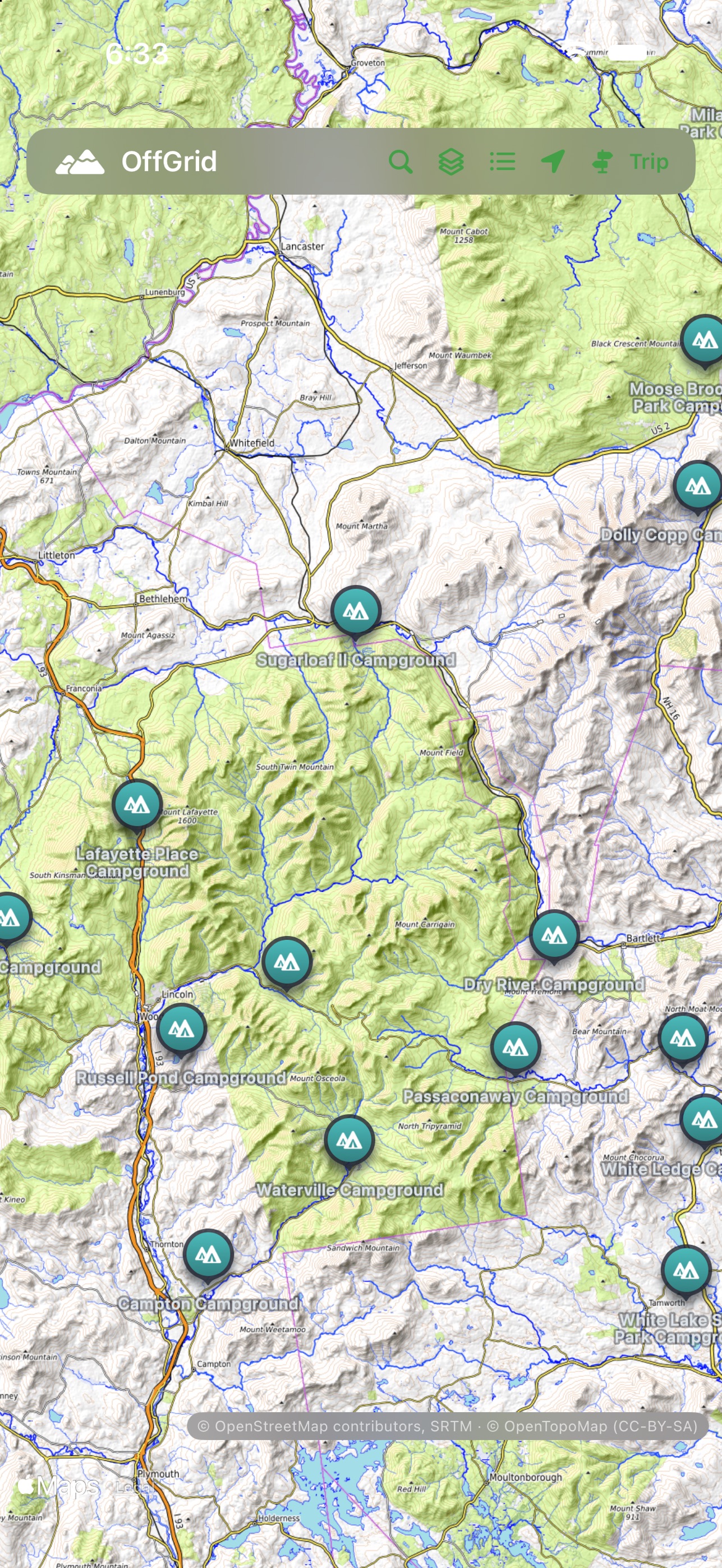Select Passaconaway Campground pin
This screenshot has width=722, height=1568.
pyautogui.click(x=516, y=1048)
